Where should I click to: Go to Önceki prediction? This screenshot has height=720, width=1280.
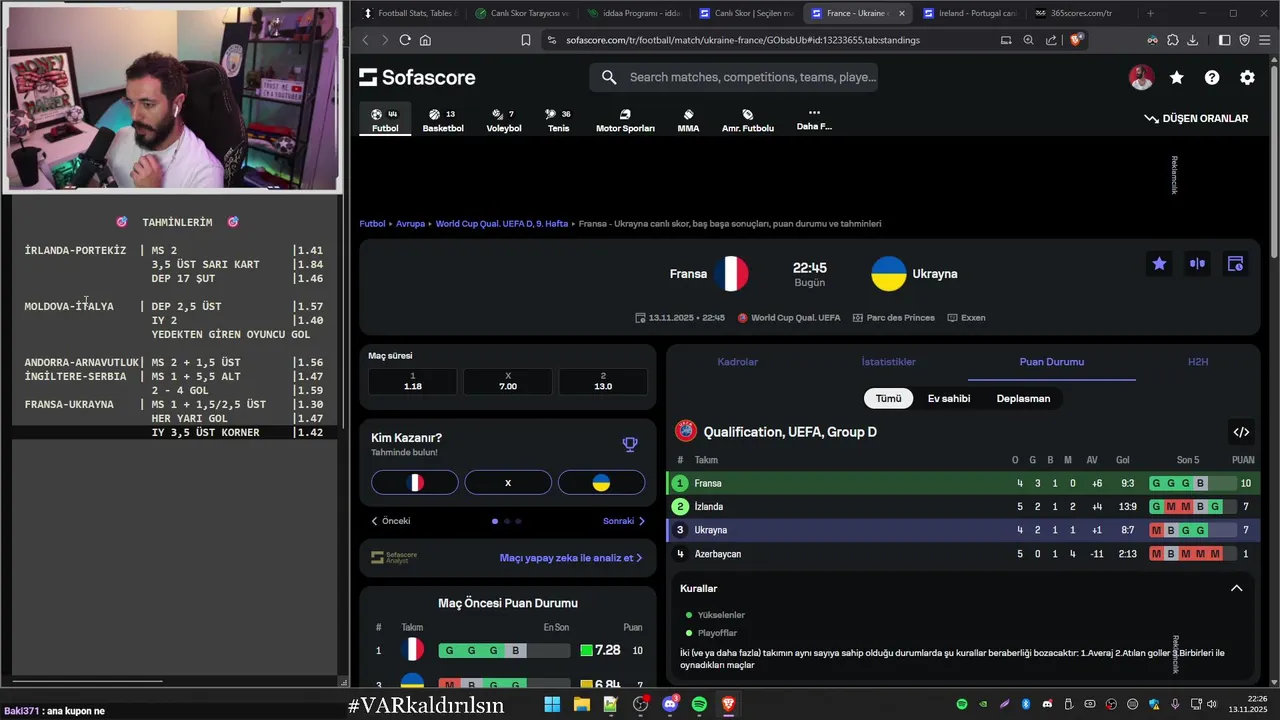(x=390, y=521)
